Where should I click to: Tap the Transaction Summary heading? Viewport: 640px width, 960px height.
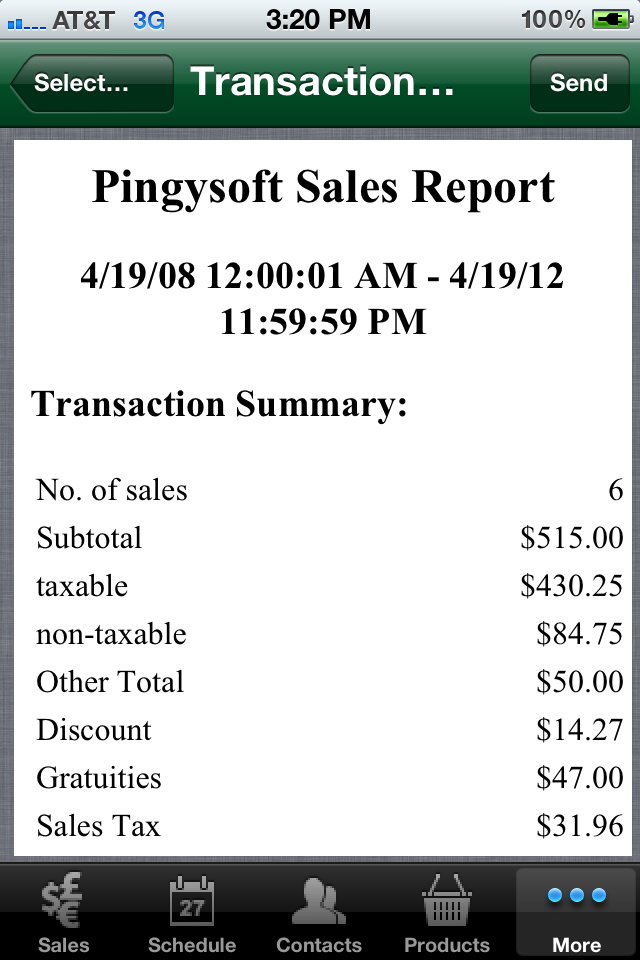pyautogui.click(x=219, y=404)
